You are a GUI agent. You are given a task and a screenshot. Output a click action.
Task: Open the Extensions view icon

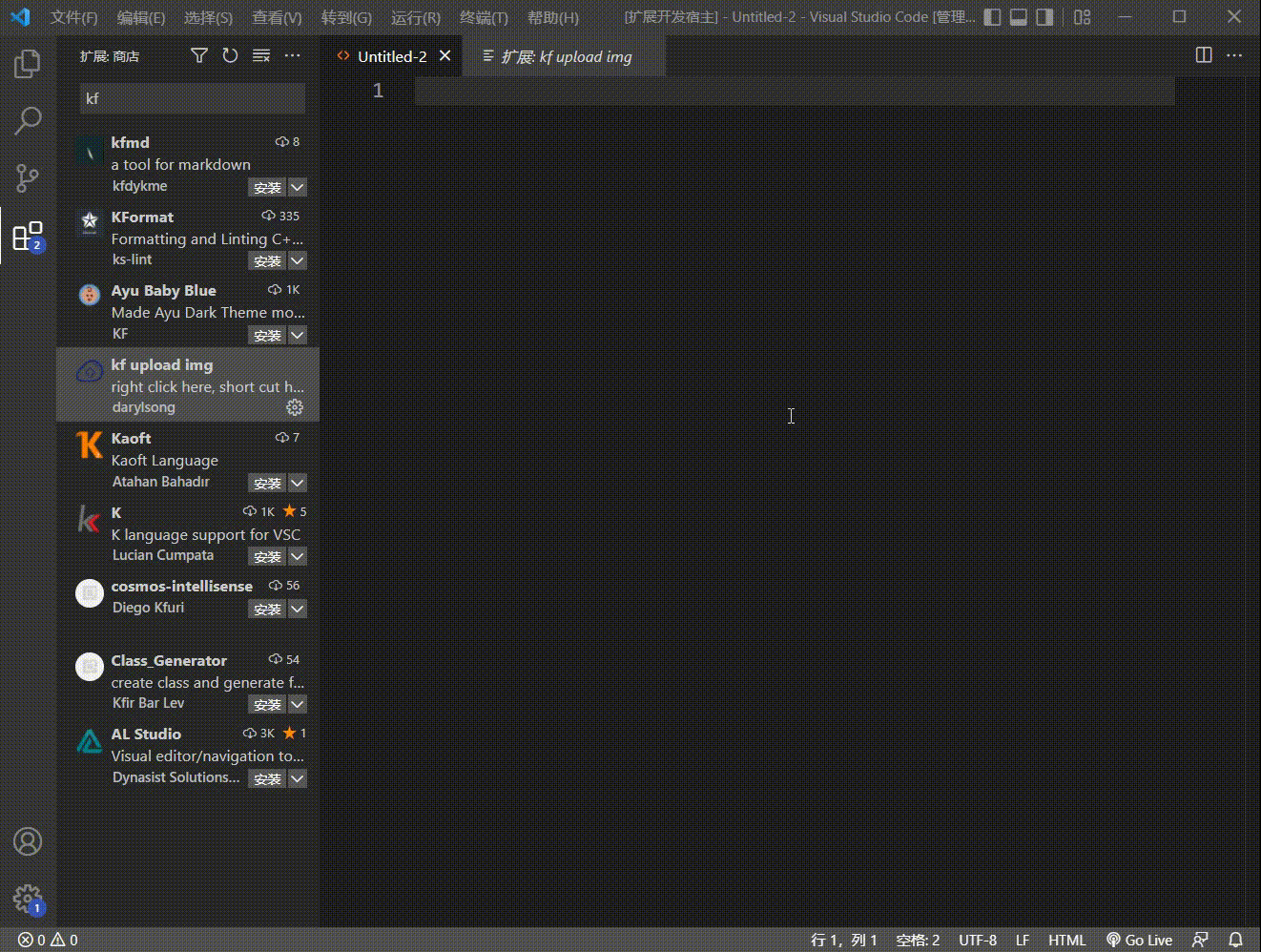28,236
